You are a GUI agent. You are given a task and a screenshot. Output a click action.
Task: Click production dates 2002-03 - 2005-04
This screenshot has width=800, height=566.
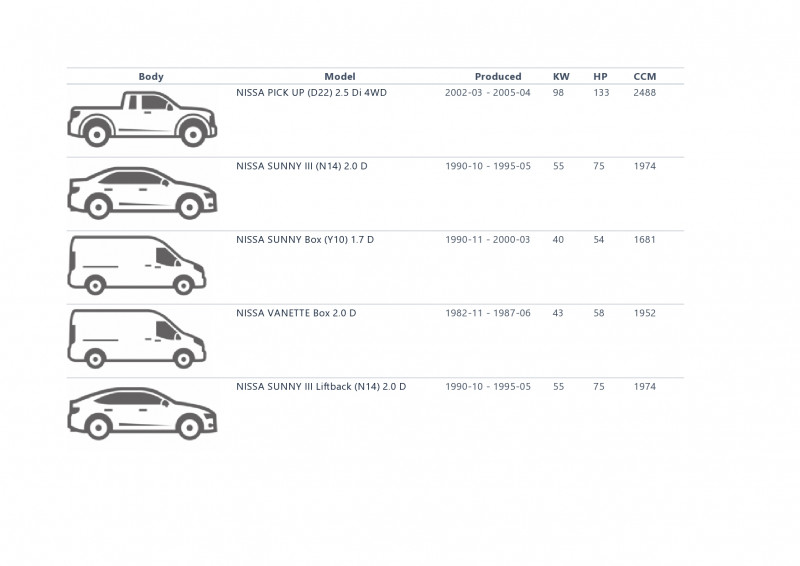tap(488, 93)
